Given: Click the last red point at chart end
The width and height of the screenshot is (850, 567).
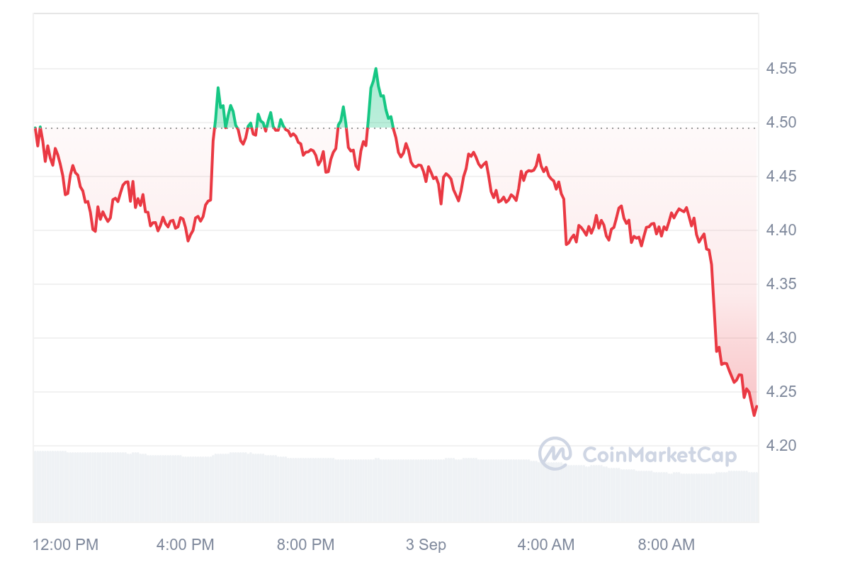Looking at the screenshot, I should (x=756, y=407).
